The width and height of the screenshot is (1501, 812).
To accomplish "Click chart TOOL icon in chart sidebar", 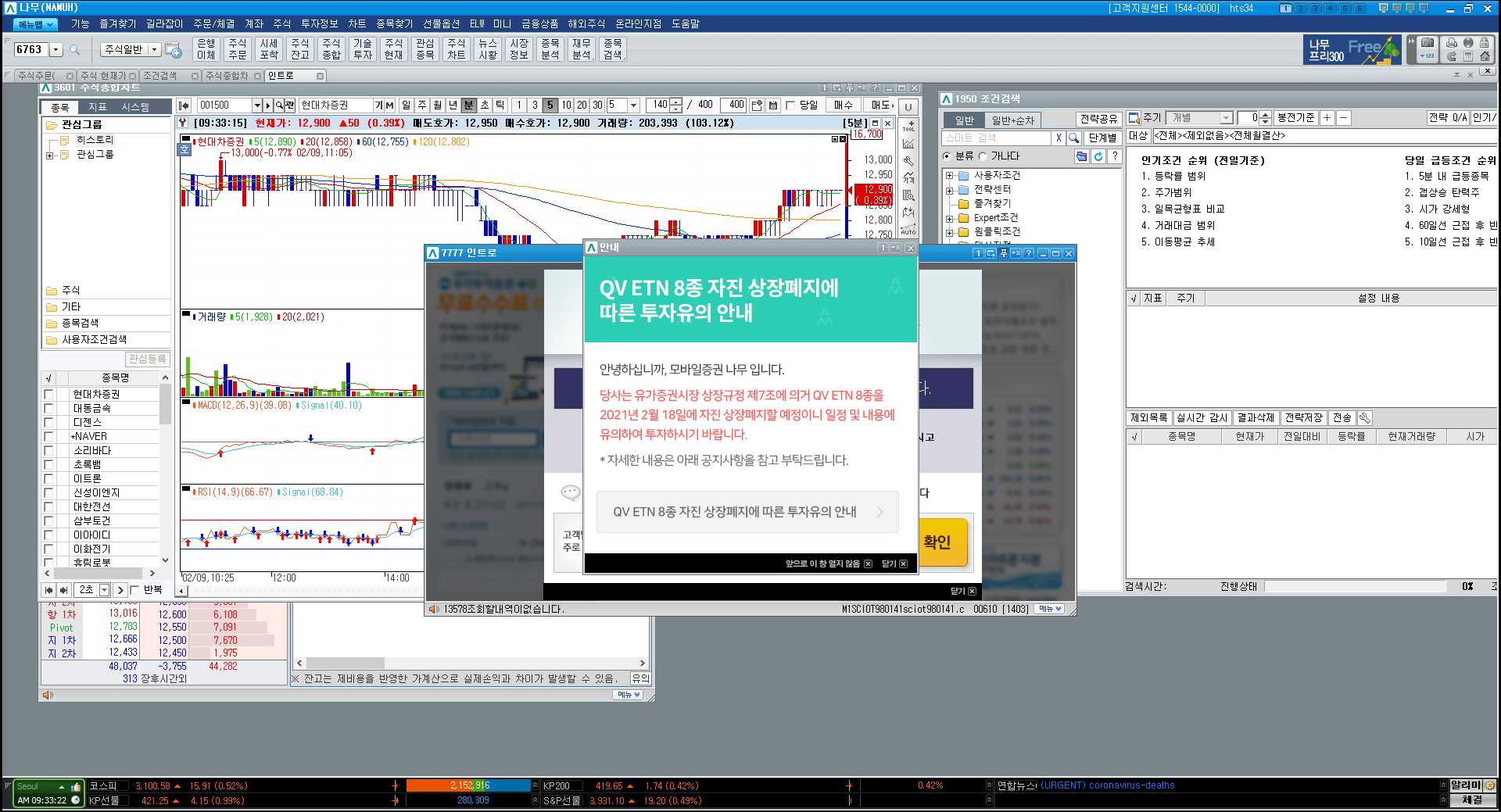I will coord(908,126).
